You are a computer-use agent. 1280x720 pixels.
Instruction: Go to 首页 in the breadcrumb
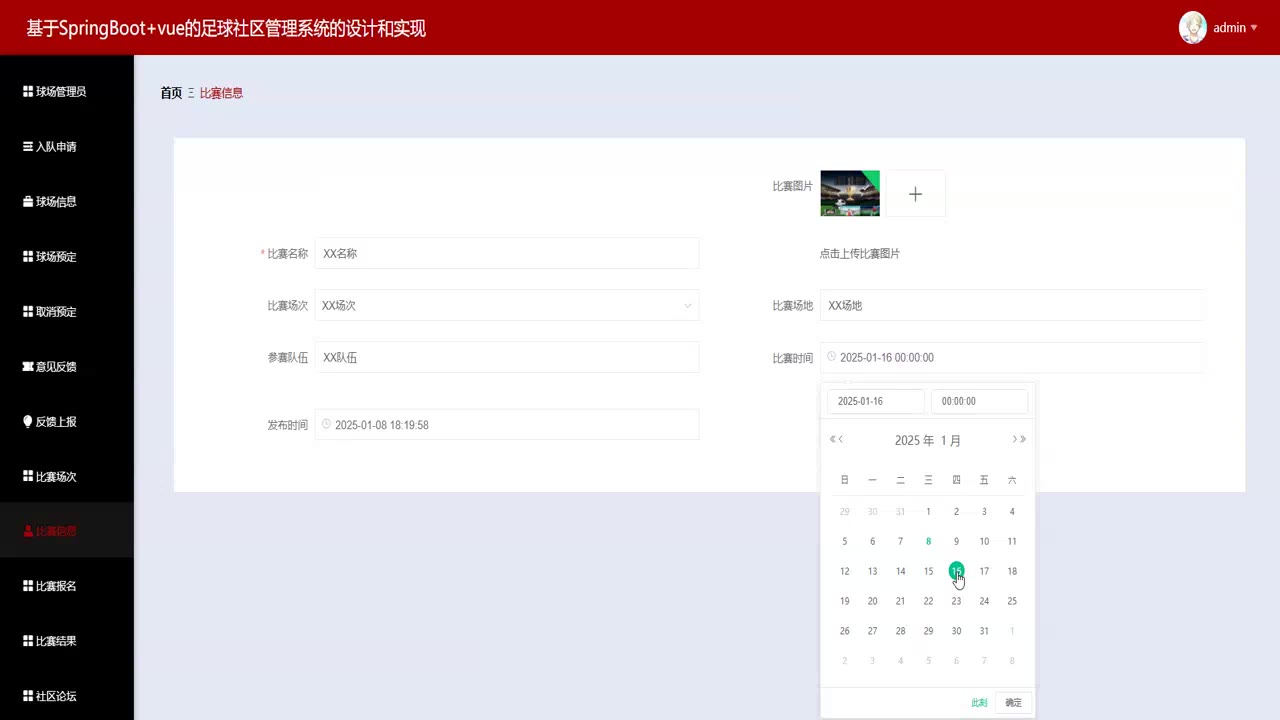click(171, 93)
